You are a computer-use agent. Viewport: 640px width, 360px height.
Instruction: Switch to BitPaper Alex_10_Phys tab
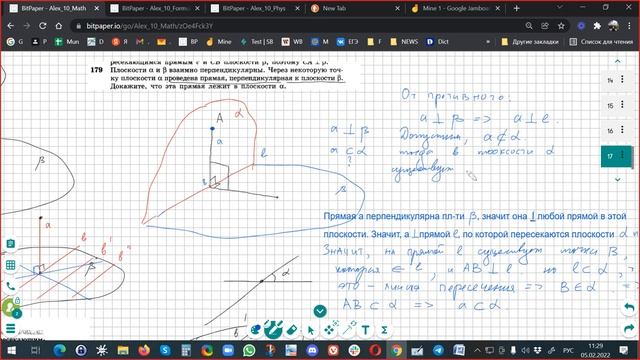click(255, 8)
